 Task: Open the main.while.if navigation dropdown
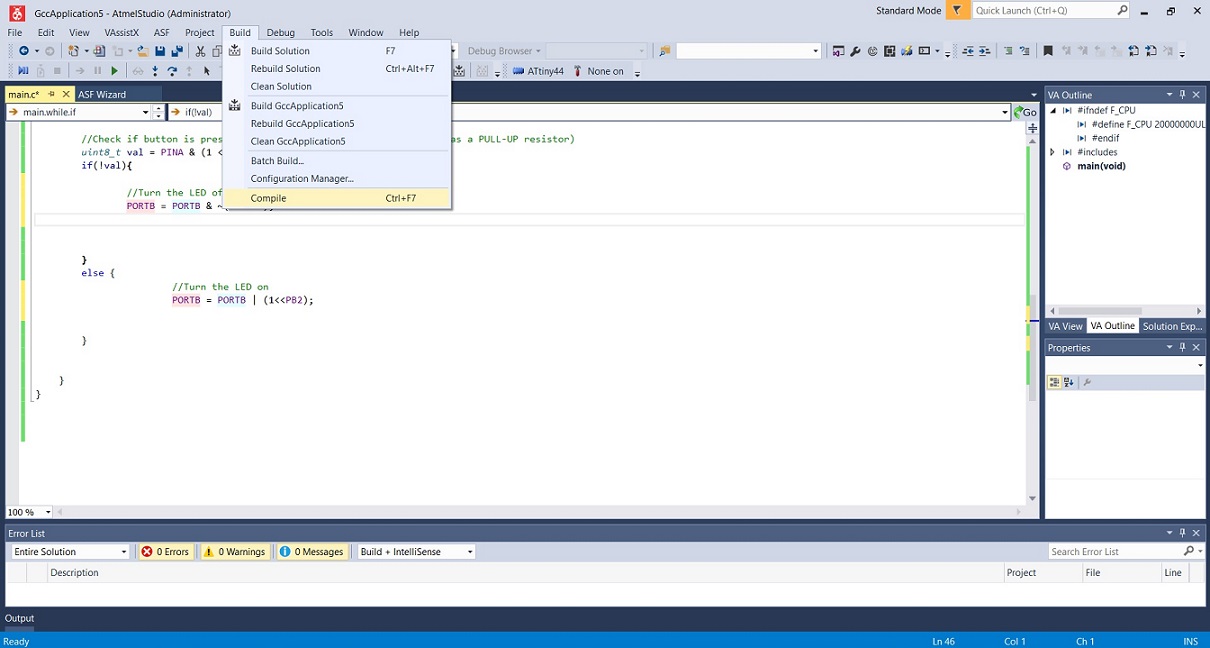coord(145,112)
